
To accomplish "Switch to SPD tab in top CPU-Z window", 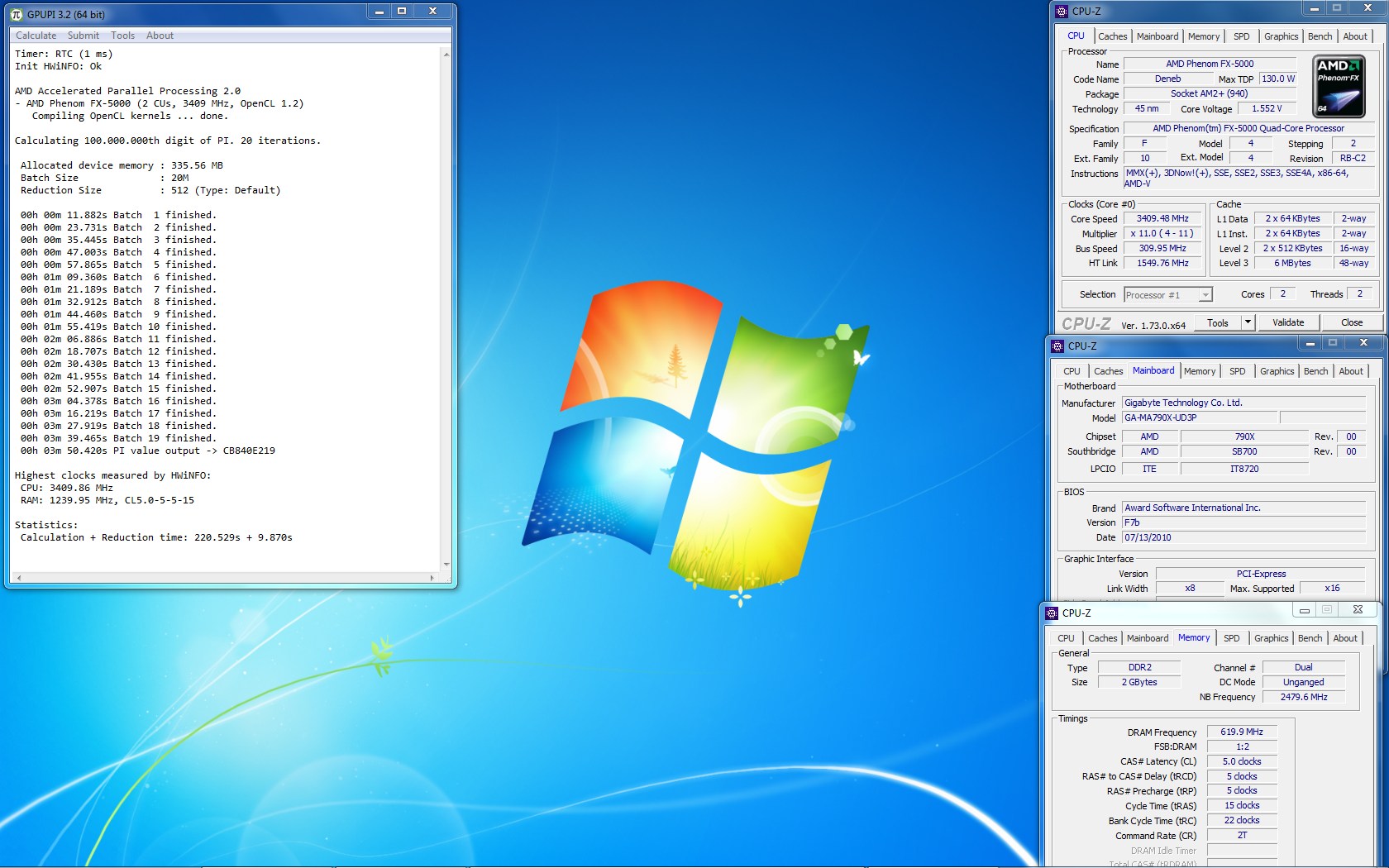I will (1242, 36).
